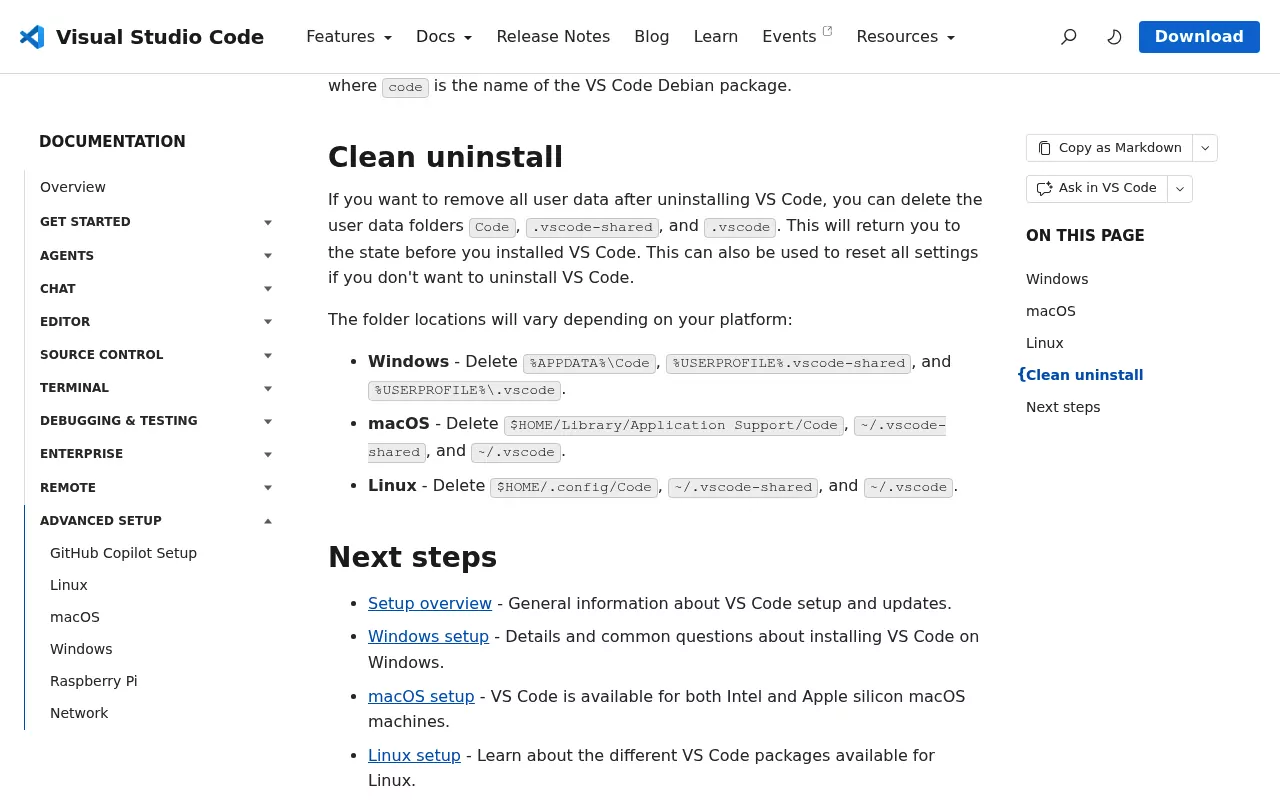Open the Events external link
The width and height of the screenshot is (1280, 800).
coord(797,37)
